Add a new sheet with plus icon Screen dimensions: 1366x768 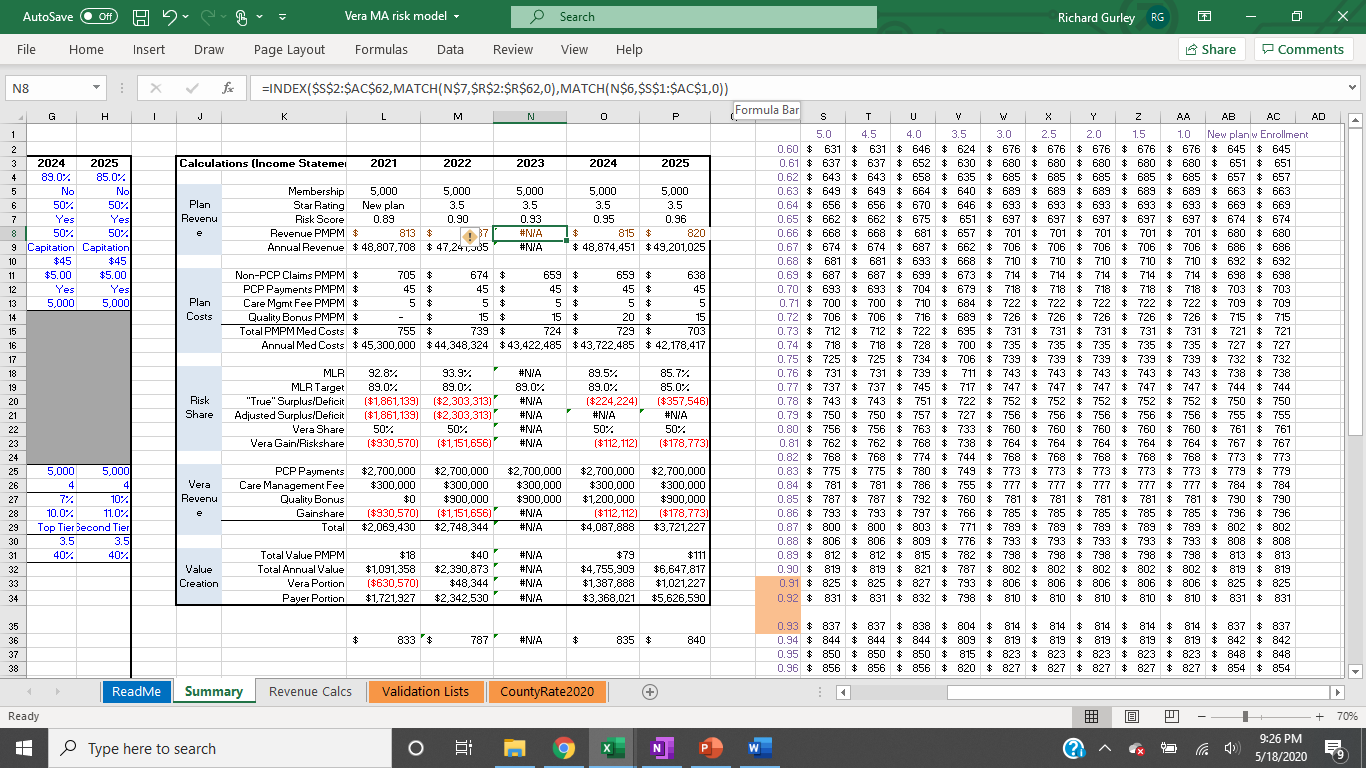pos(649,691)
